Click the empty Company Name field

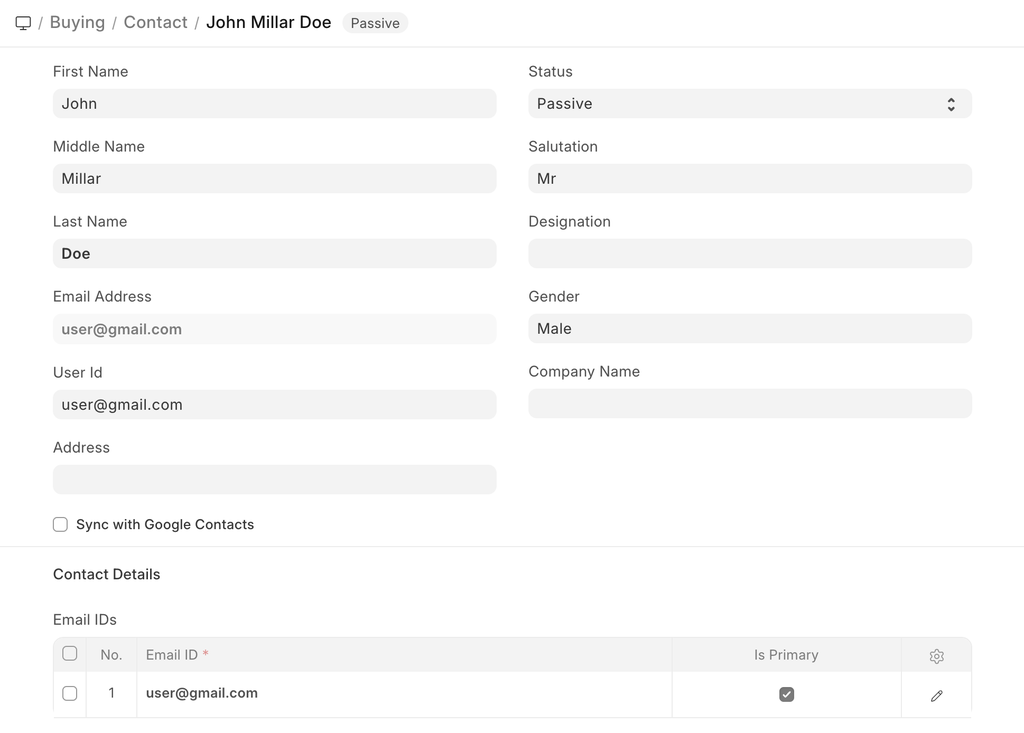tap(749, 404)
